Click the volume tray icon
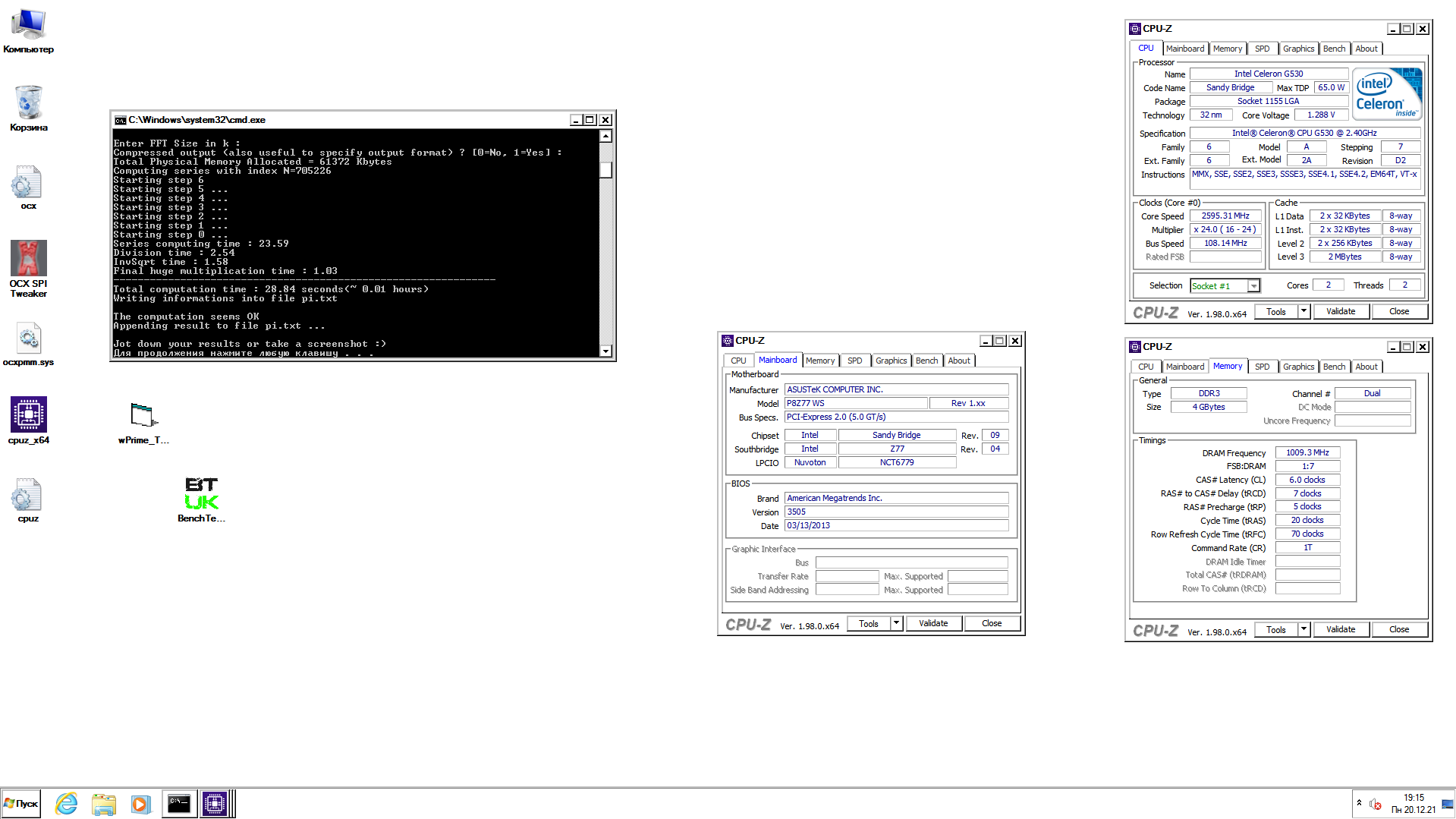1456x819 pixels. pos(1376,804)
